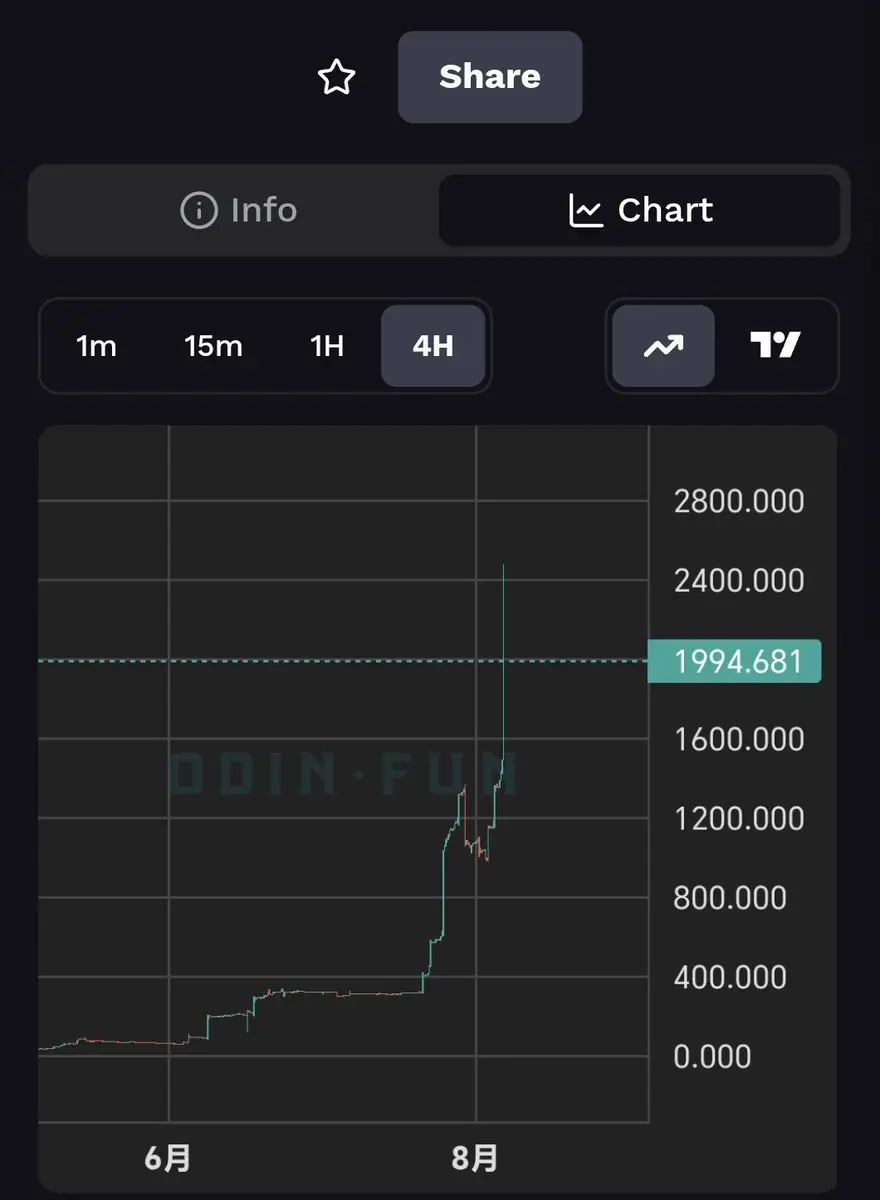Click the chart graph icon on Chart tab
Screen dimensions: 880x1200
[586, 210]
